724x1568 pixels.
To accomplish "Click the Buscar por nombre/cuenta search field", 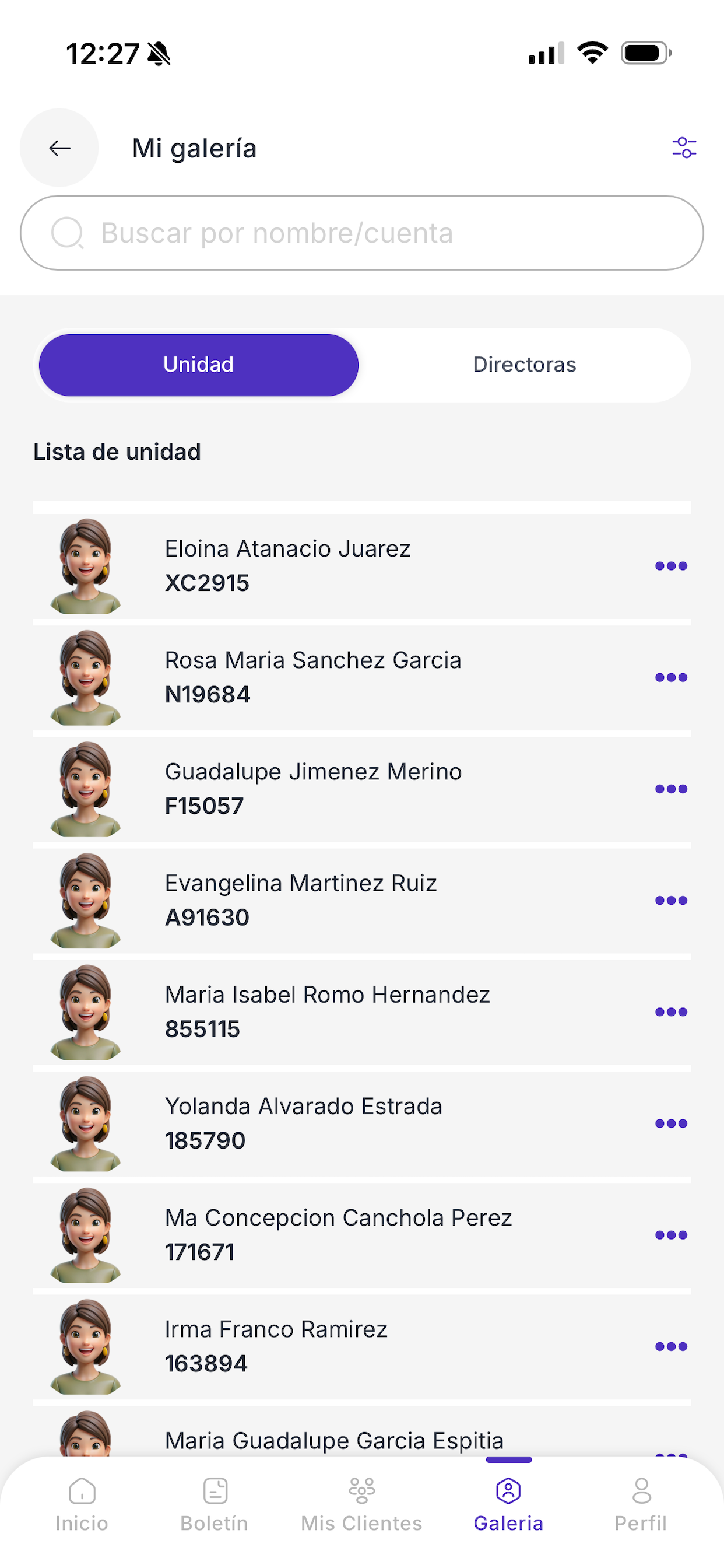I will coord(362,233).
